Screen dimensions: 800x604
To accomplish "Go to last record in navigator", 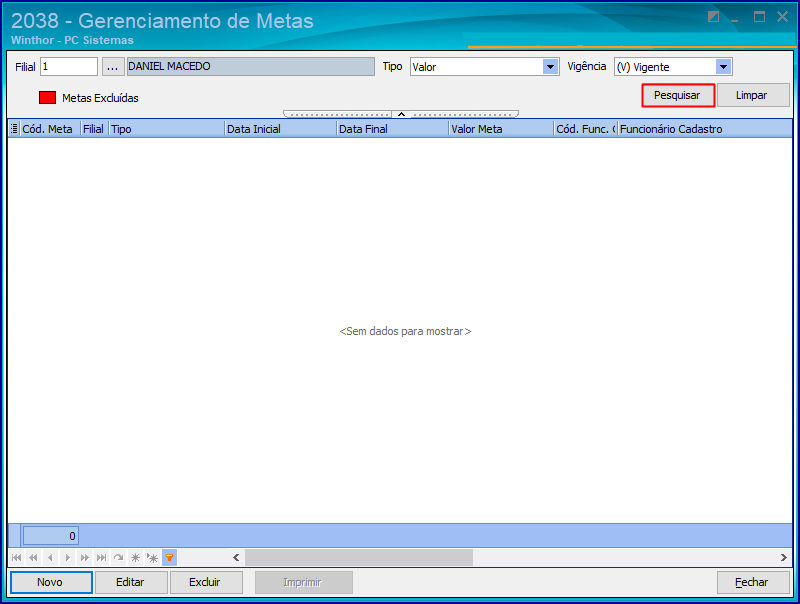I will coord(102,558).
